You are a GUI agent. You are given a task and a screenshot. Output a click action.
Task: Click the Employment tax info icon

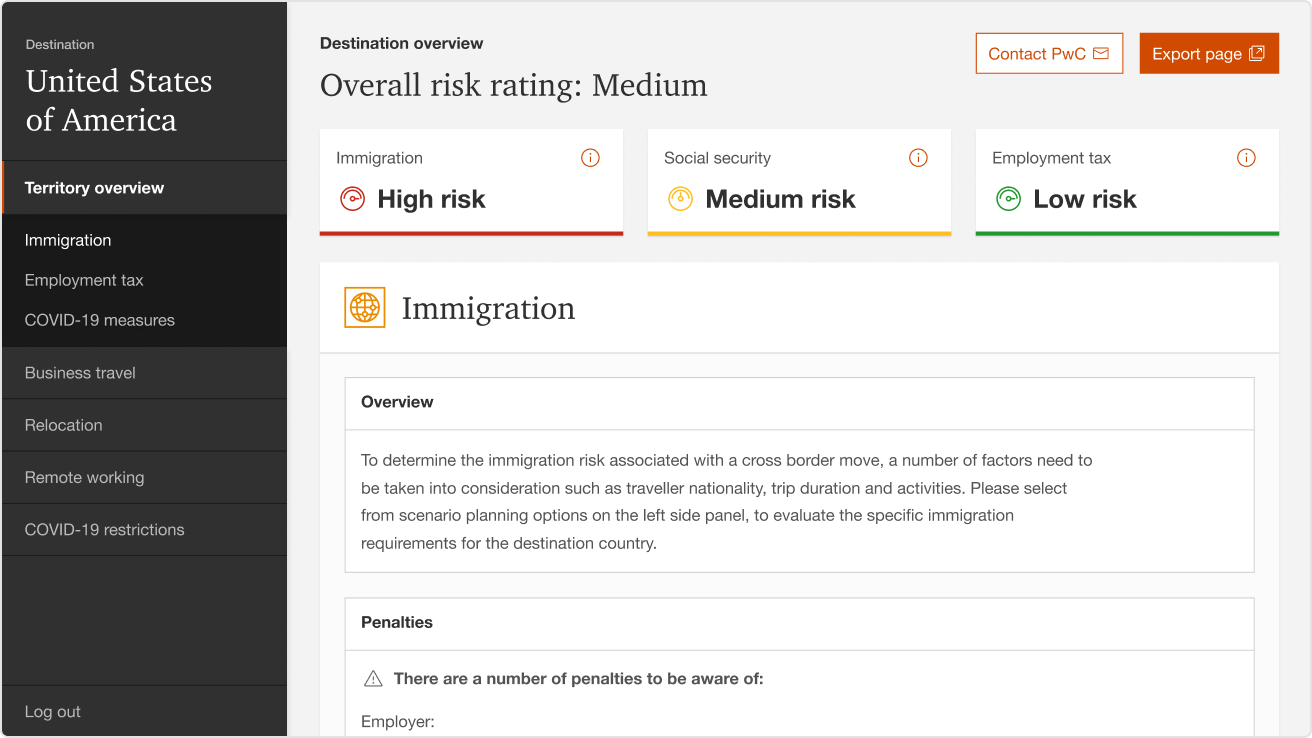coord(1246,158)
